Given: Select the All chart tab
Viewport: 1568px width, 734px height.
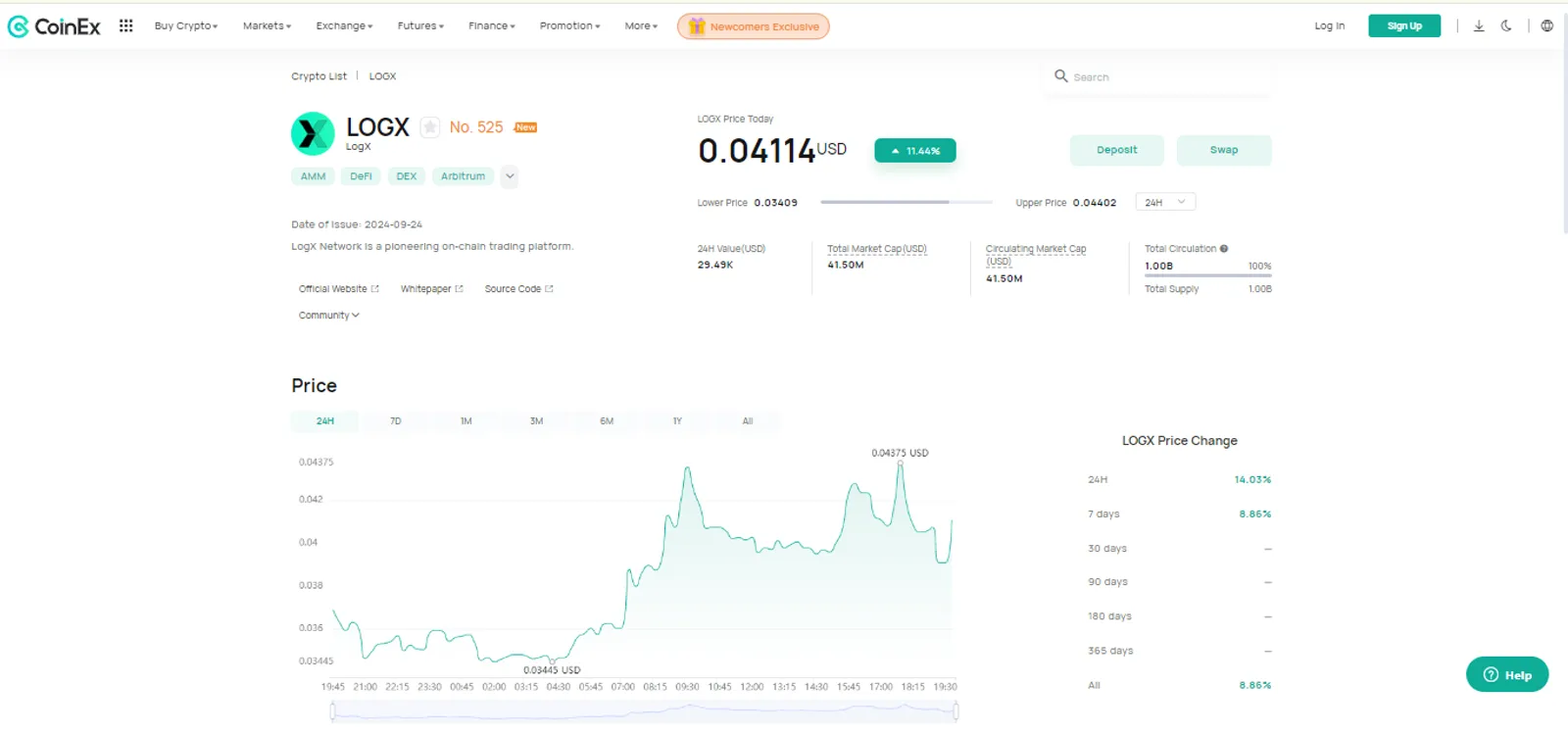Looking at the screenshot, I should [x=748, y=421].
